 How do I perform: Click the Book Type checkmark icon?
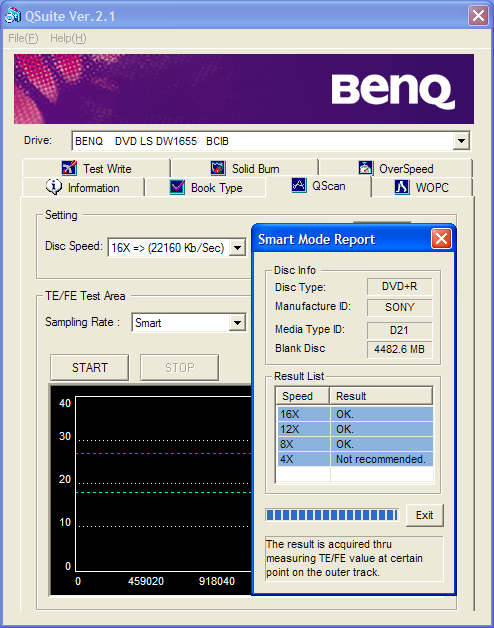177,187
